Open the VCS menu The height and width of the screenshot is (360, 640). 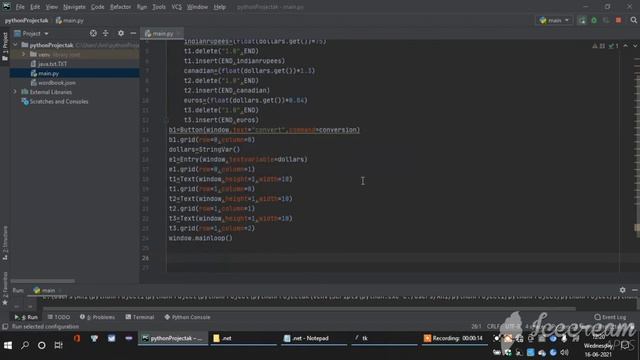click(176, 7)
